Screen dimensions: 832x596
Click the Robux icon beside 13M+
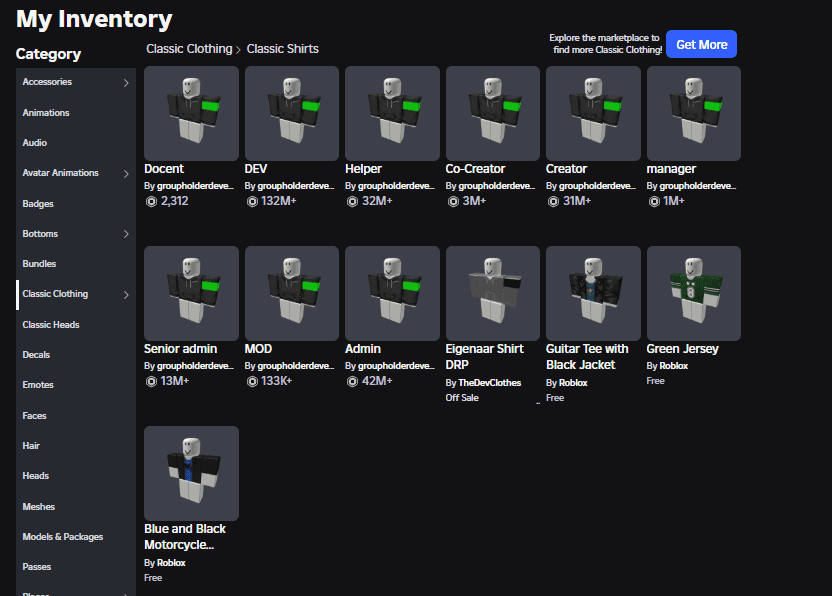pos(151,381)
